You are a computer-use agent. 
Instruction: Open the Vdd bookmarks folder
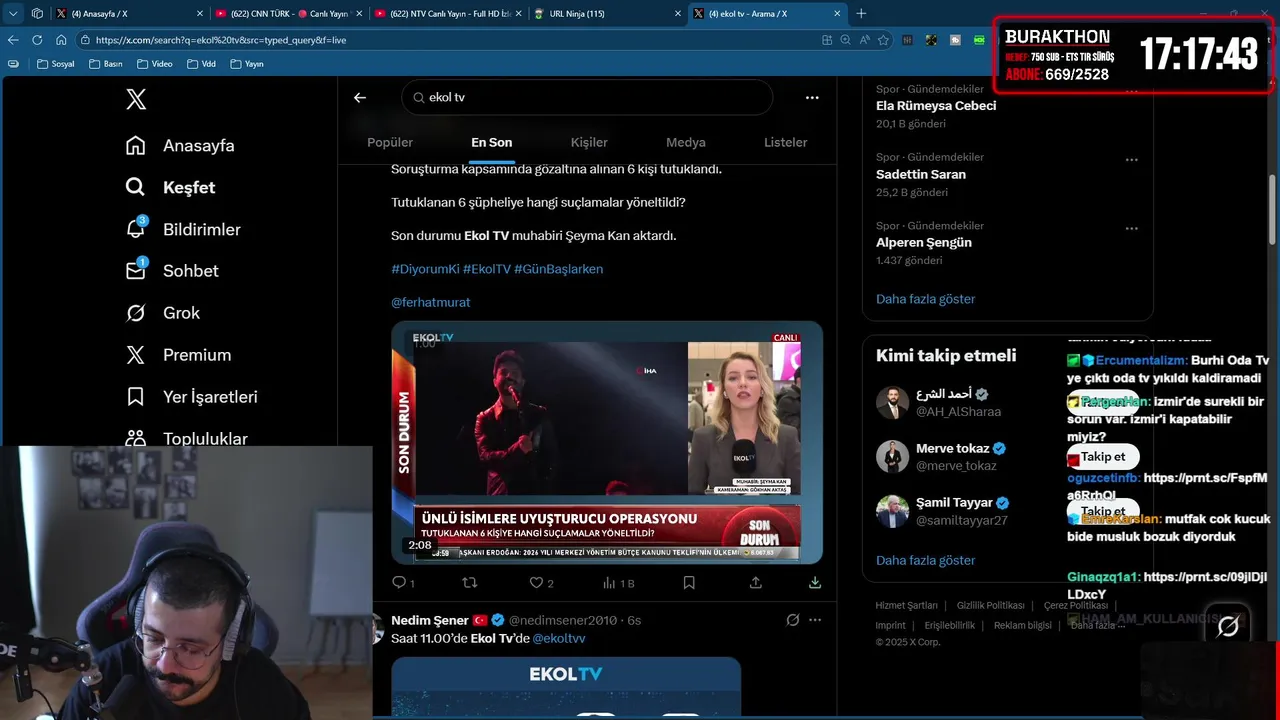point(200,63)
